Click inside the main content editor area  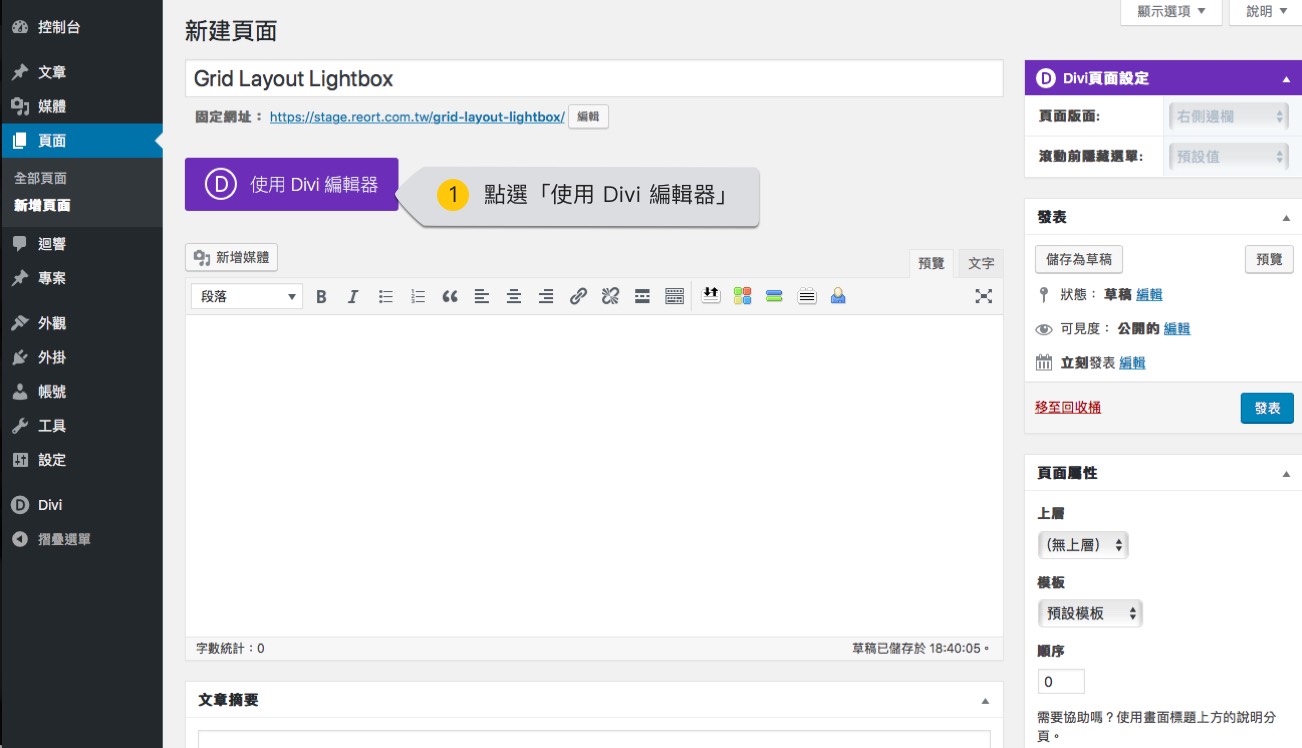point(594,475)
